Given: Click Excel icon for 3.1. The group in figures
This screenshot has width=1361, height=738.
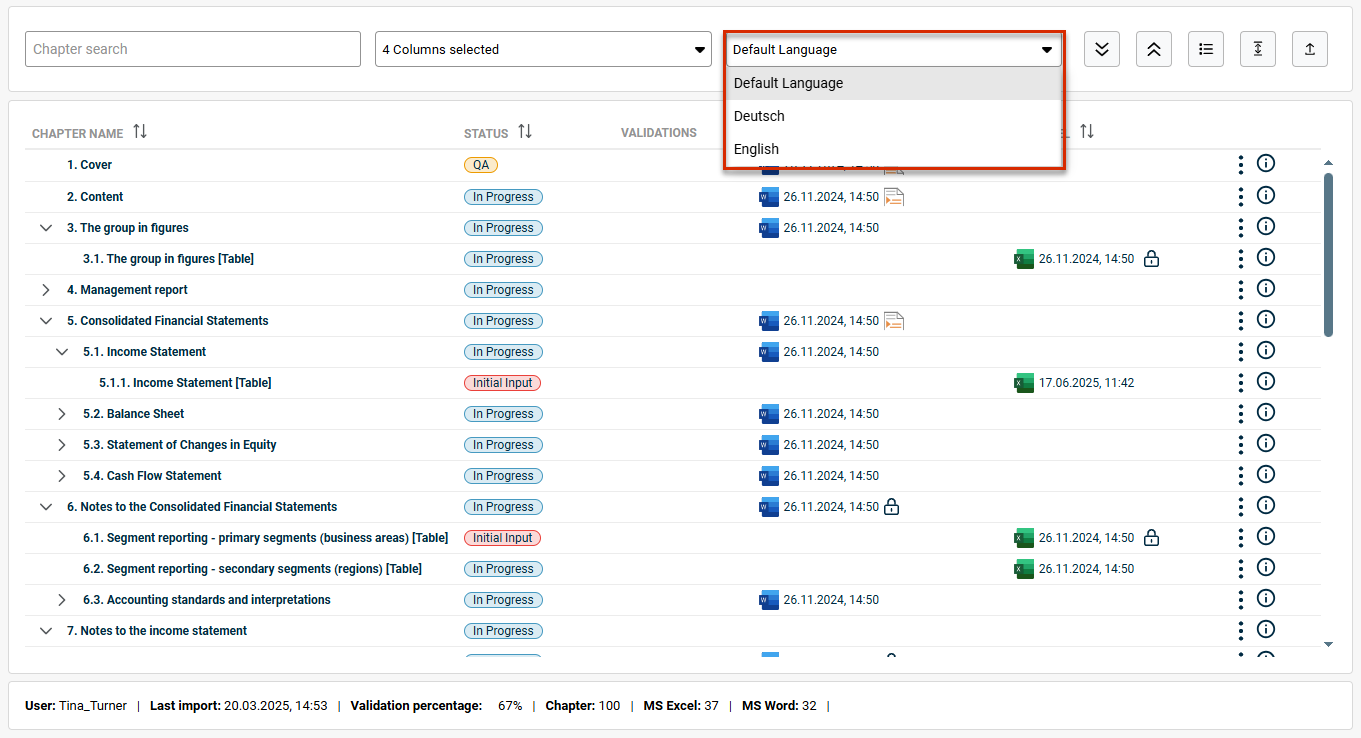Looking at the screenshot, I should click(x=1024, y=259).
